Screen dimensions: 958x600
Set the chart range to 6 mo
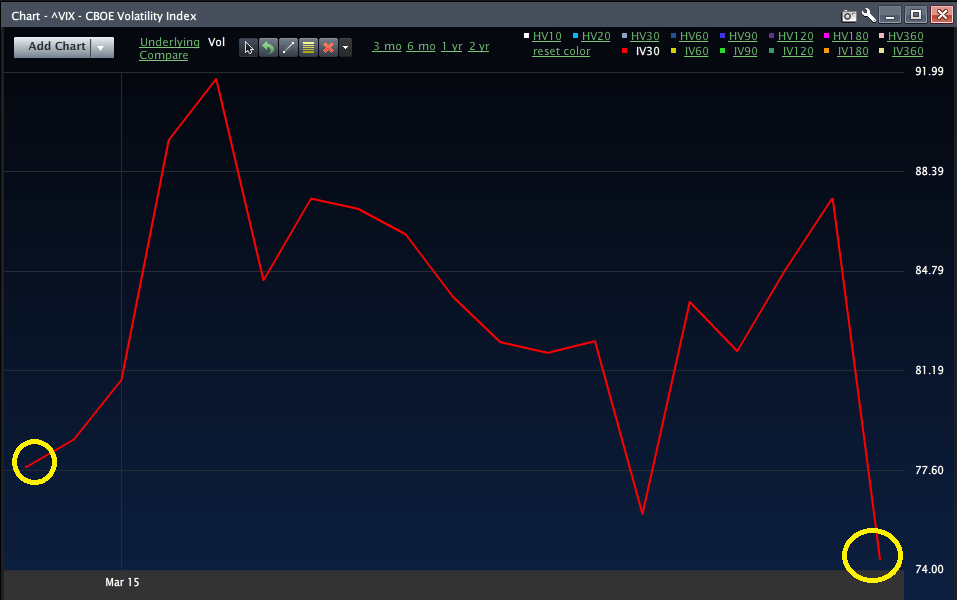click(x=421, y=46)
